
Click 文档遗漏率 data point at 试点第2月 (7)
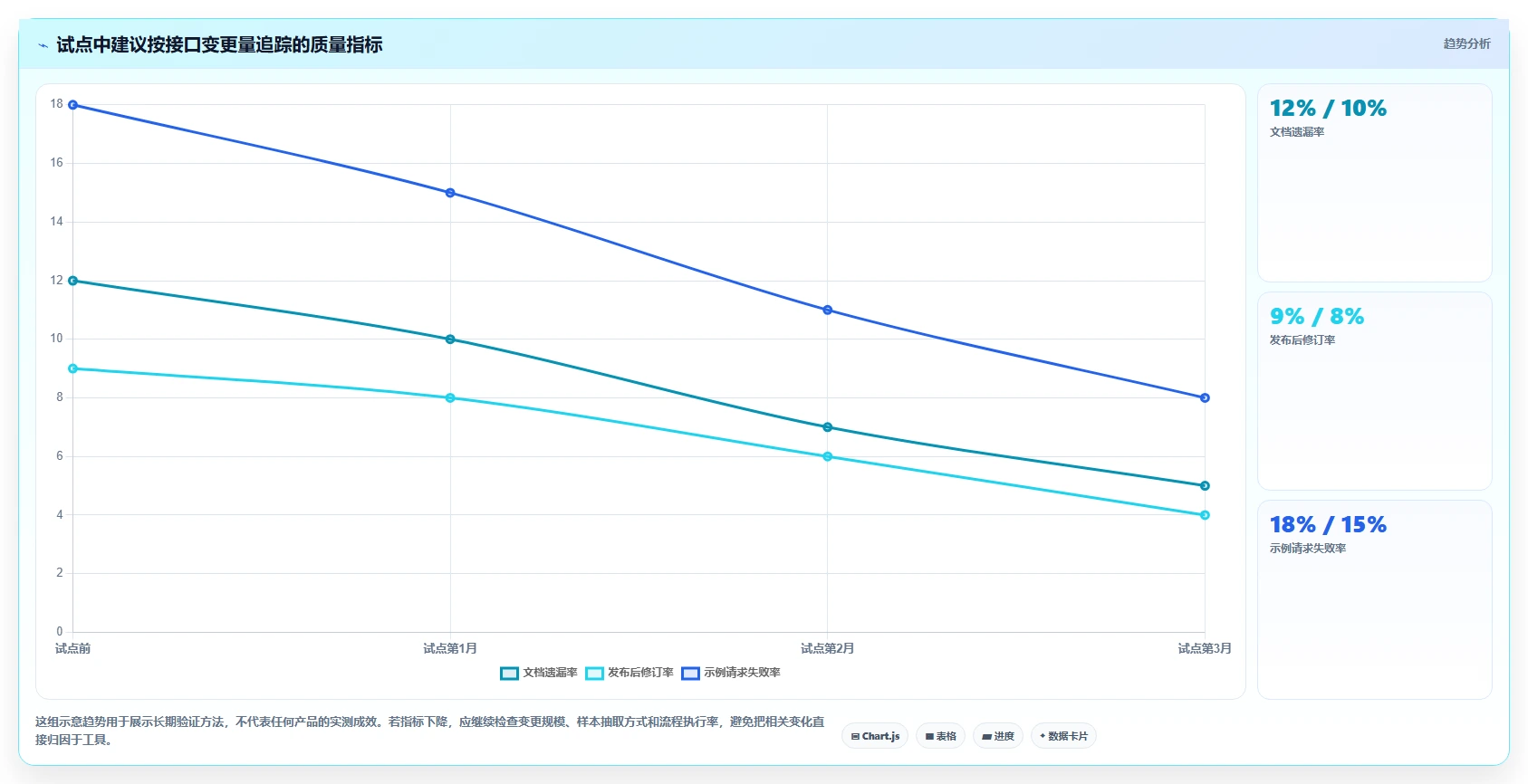coord(827,427)
